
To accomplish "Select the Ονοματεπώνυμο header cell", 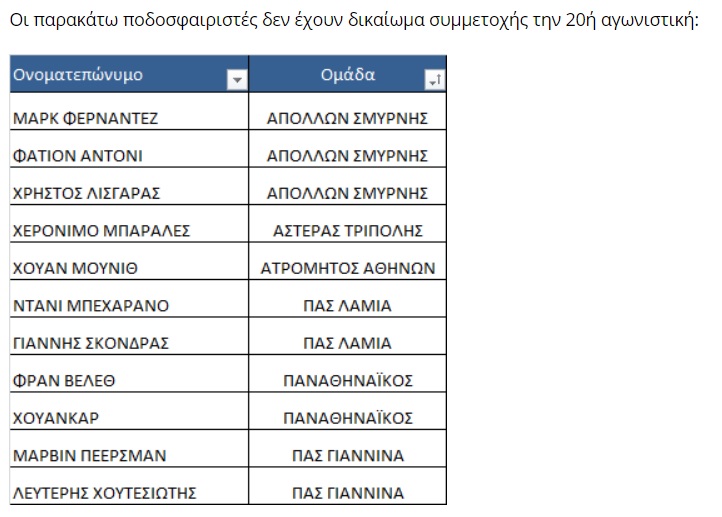I will pyautogui.click(x=129, y=74).
